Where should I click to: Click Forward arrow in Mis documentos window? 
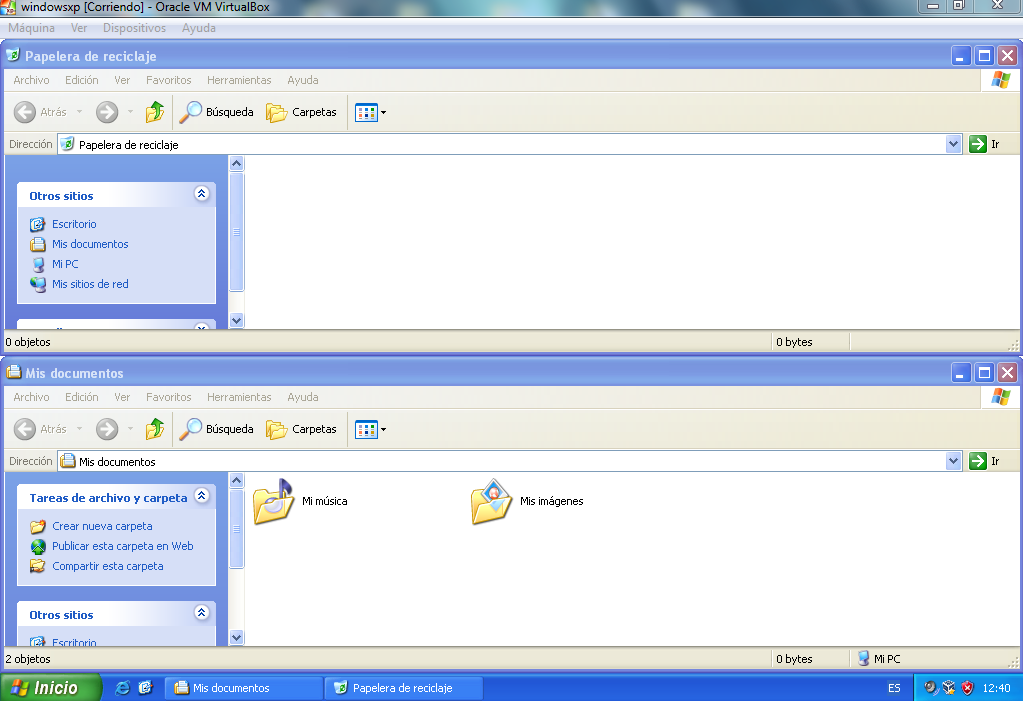(x=107, y=429)
